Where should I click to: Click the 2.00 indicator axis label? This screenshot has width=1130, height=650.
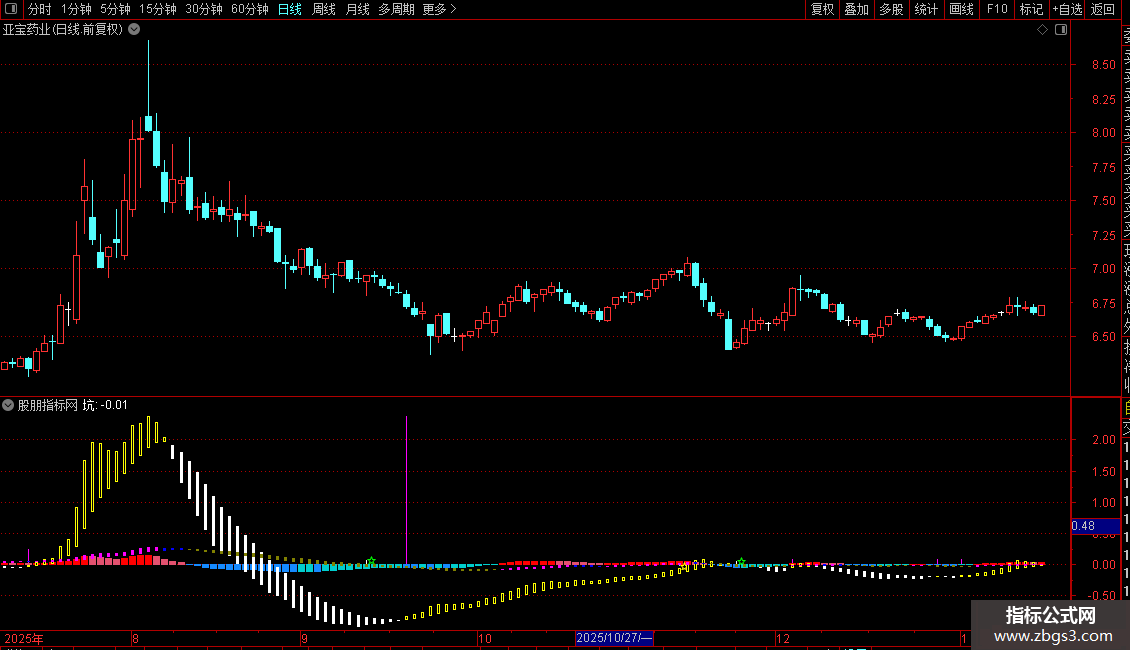1103,440
